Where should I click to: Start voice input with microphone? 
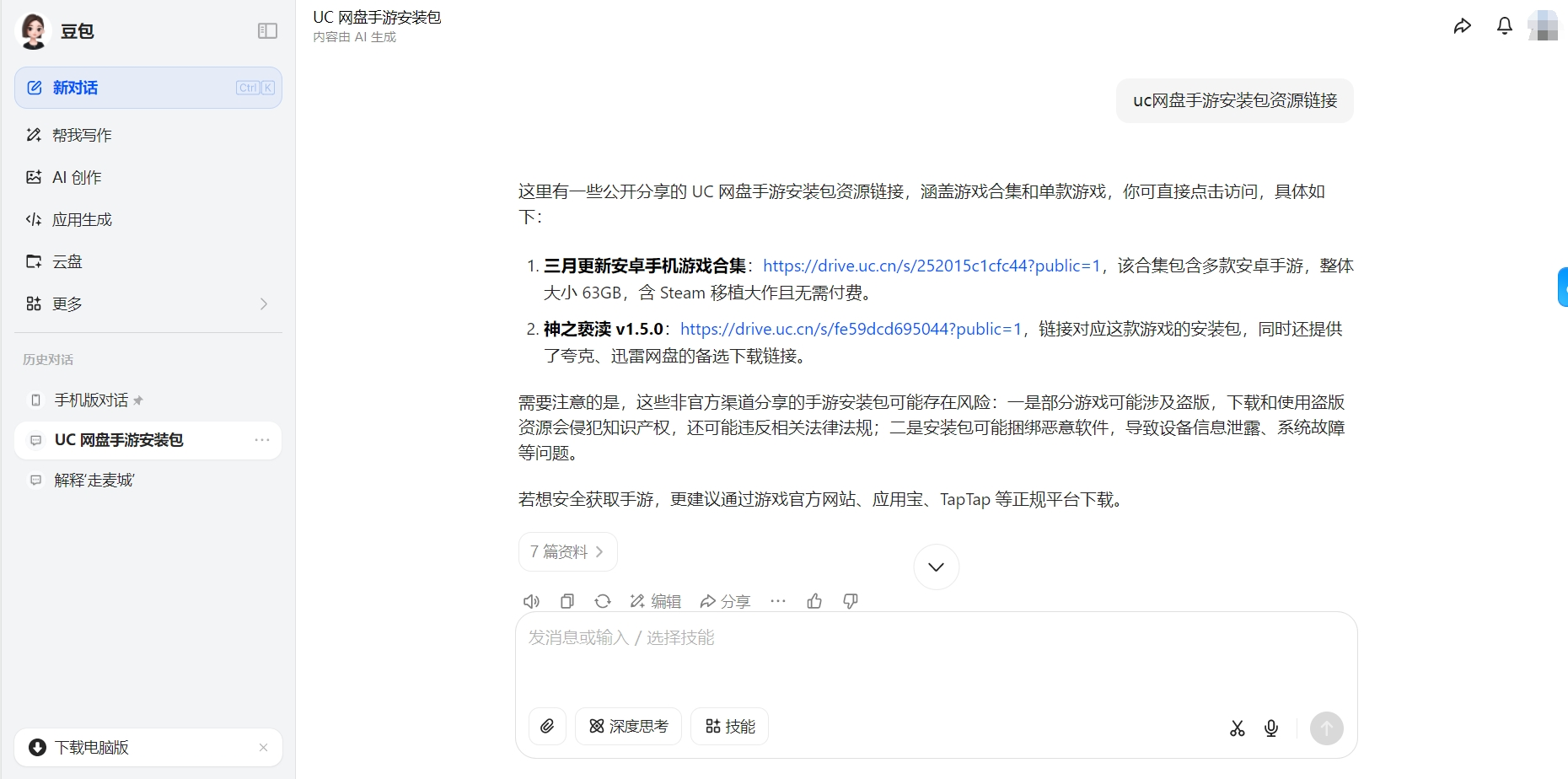click(x=1271, y=728)
